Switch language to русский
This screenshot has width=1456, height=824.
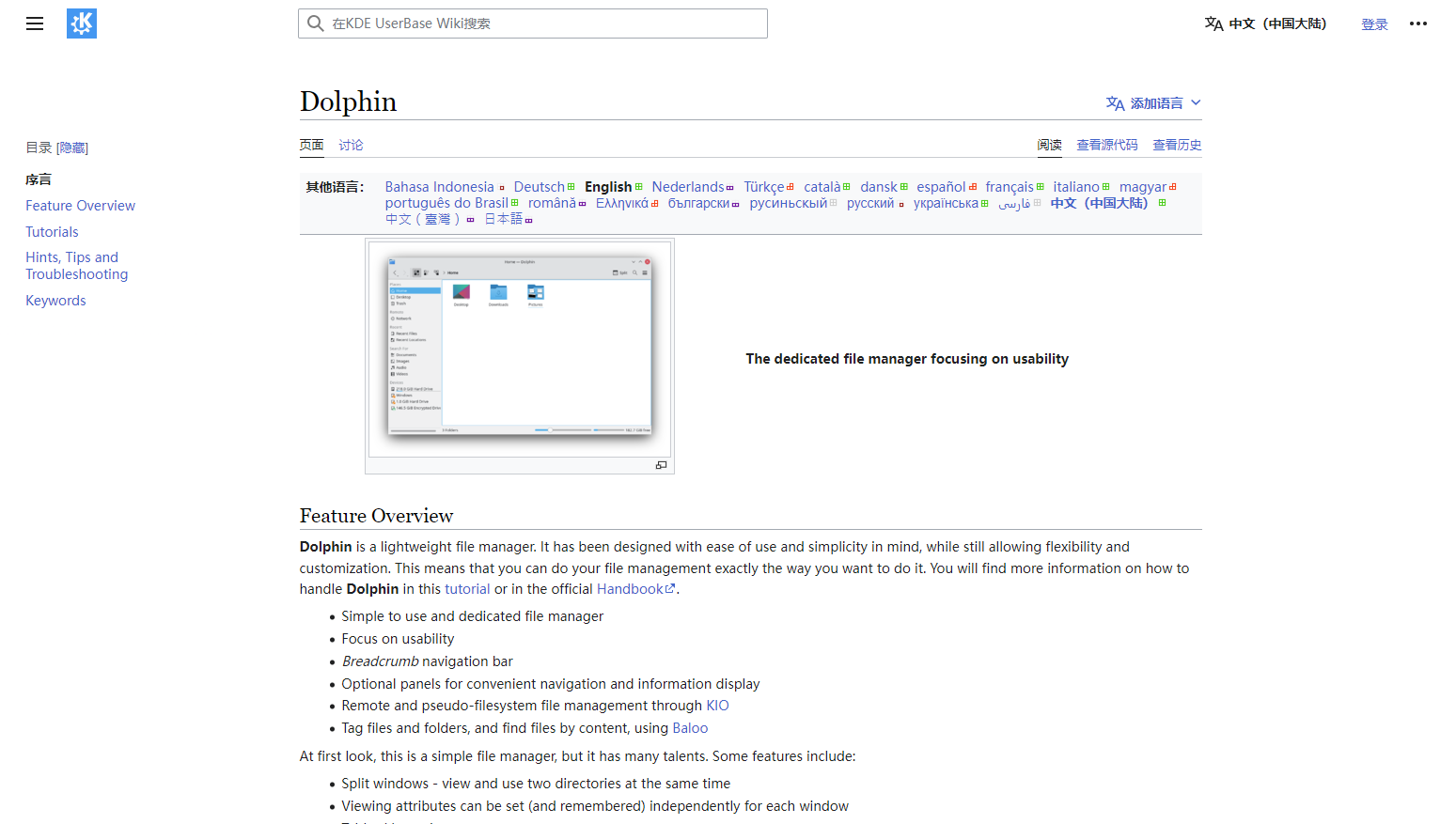pos(870,203)
